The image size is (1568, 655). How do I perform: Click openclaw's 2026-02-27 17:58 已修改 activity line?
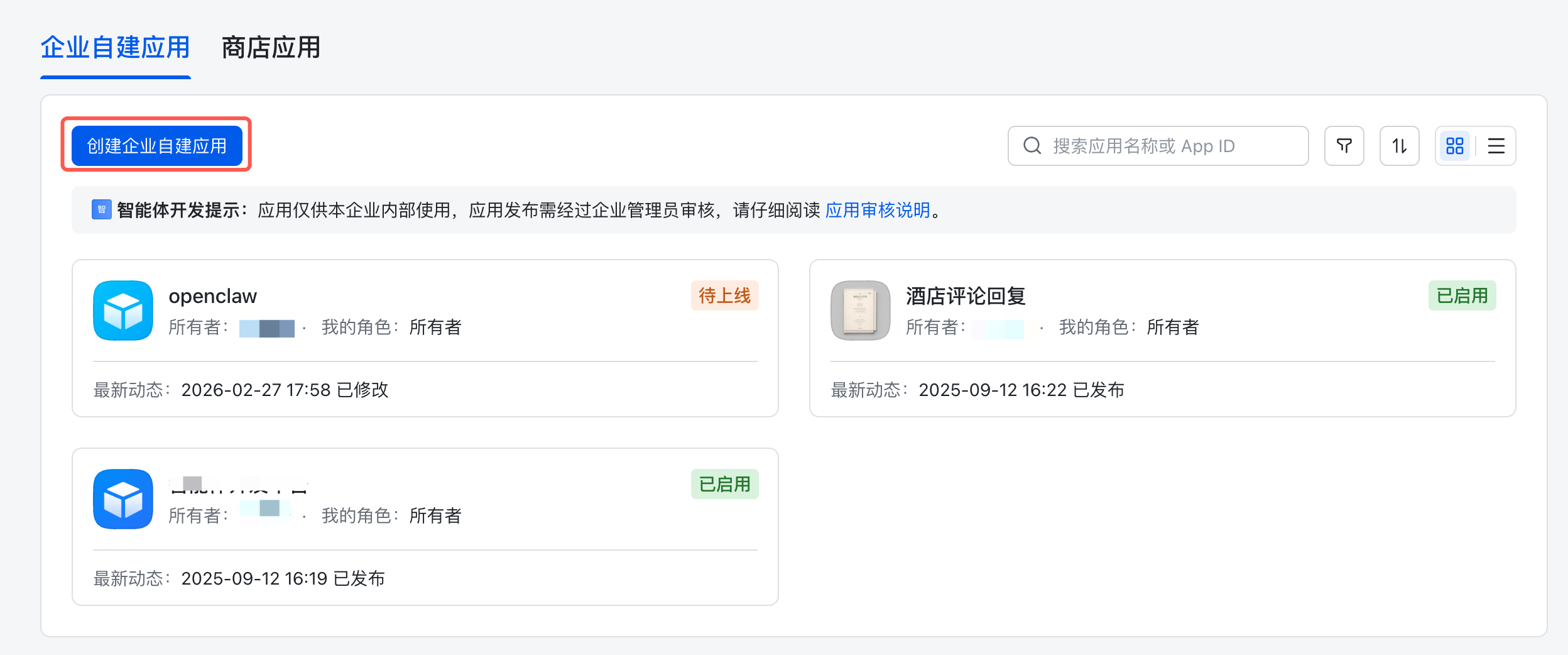(x=285, y=390)
